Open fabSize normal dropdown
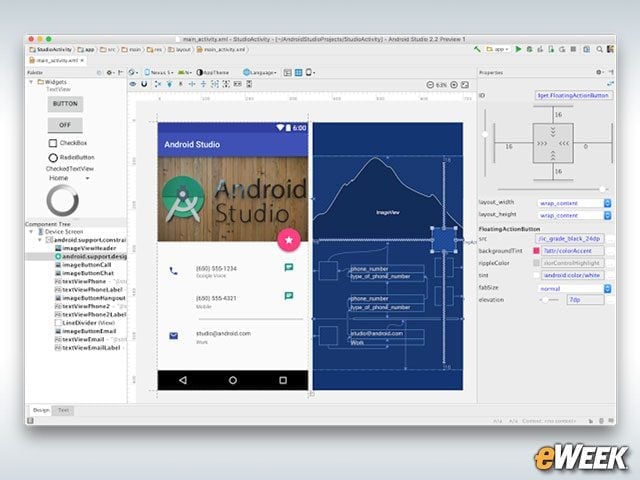The height and width of the screenshot is (480, 640). click(607, 289)
